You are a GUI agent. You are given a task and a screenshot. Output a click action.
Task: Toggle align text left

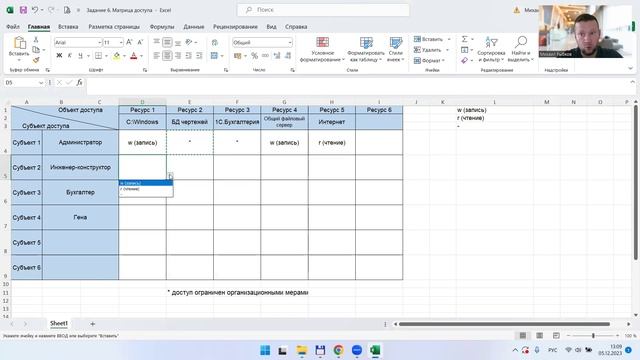click(x=157, y=56)
